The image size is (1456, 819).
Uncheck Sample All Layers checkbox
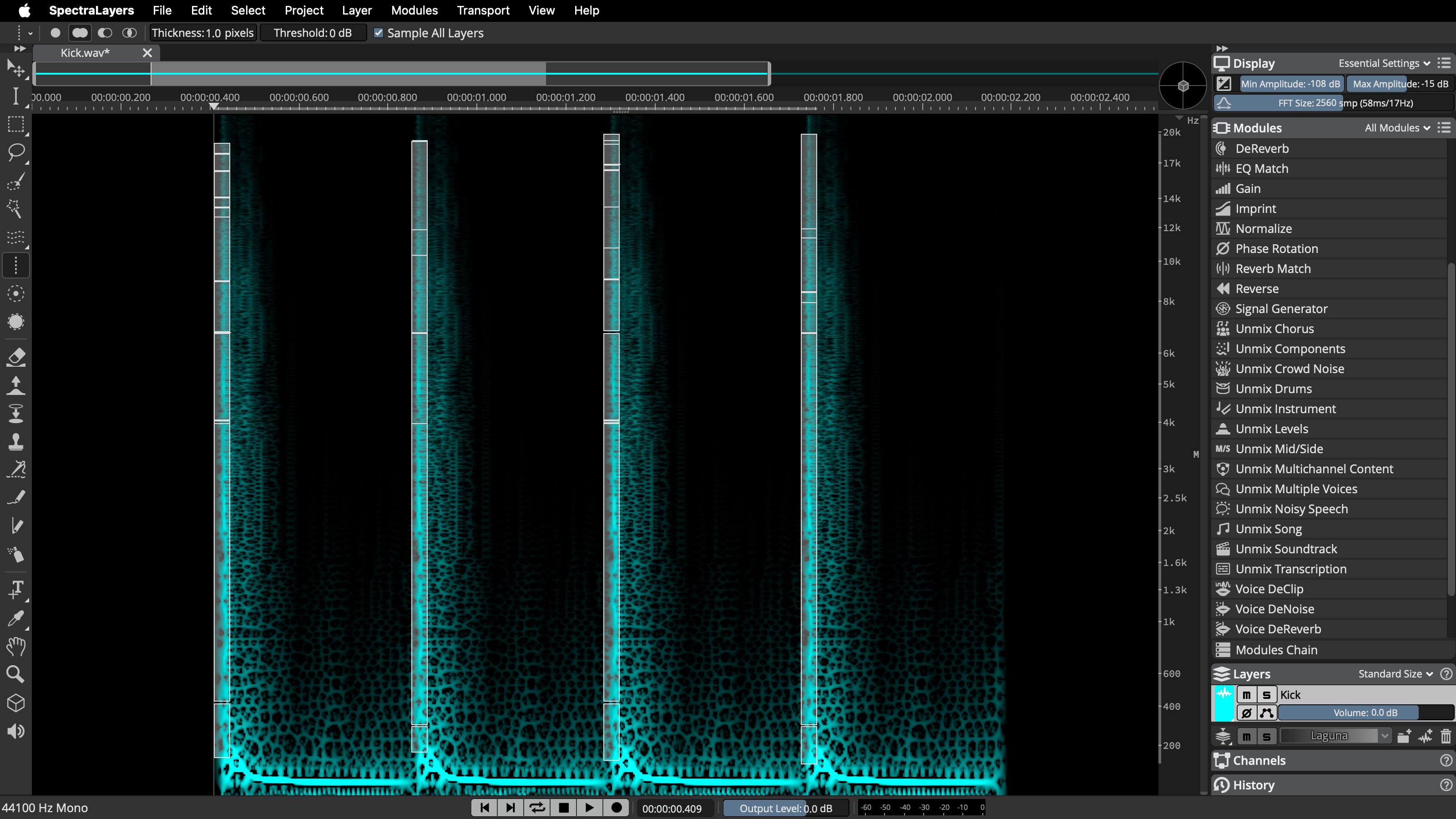point(379,33)
